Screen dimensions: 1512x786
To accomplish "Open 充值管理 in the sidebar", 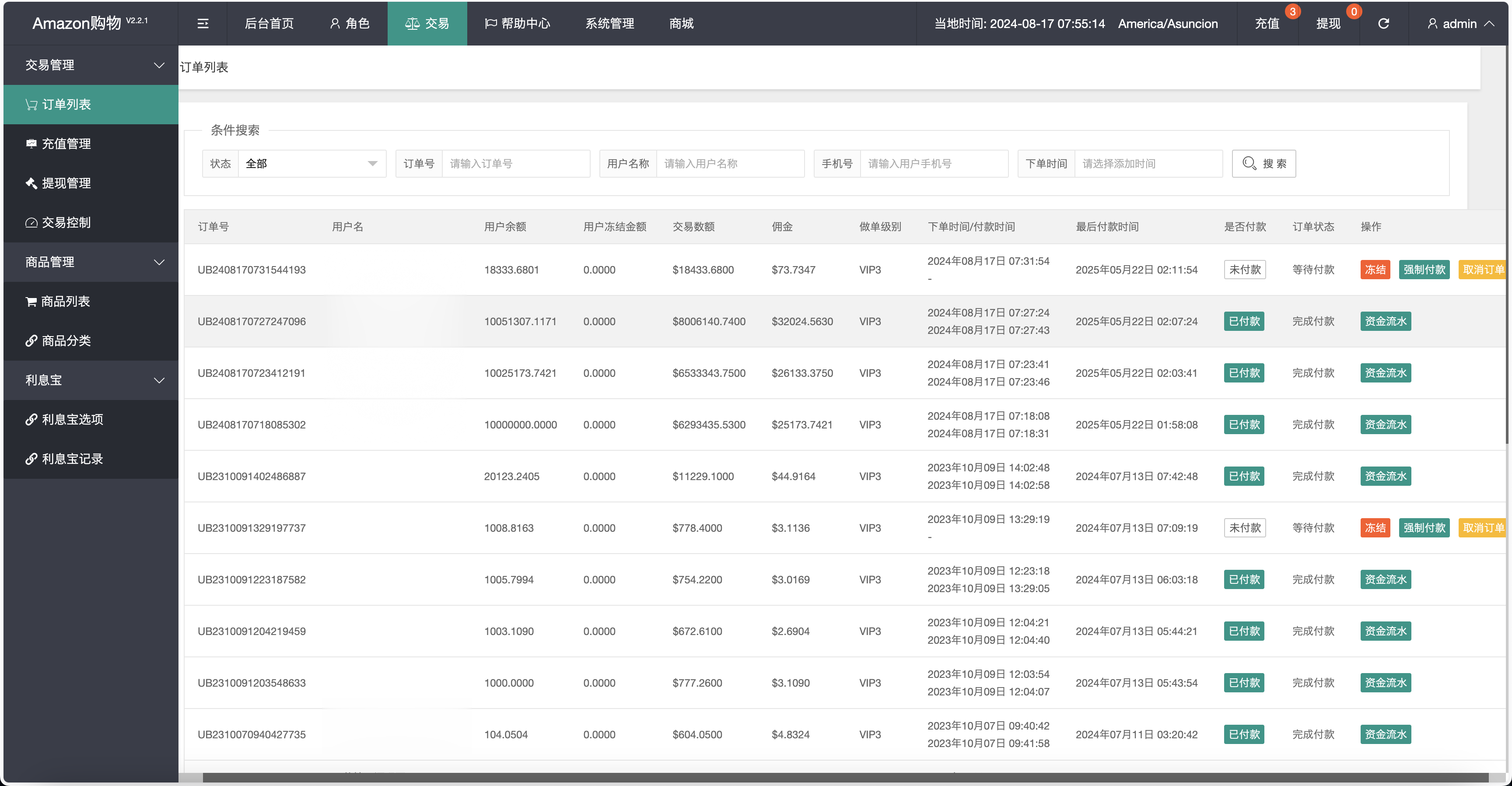I will pos(67,143).
